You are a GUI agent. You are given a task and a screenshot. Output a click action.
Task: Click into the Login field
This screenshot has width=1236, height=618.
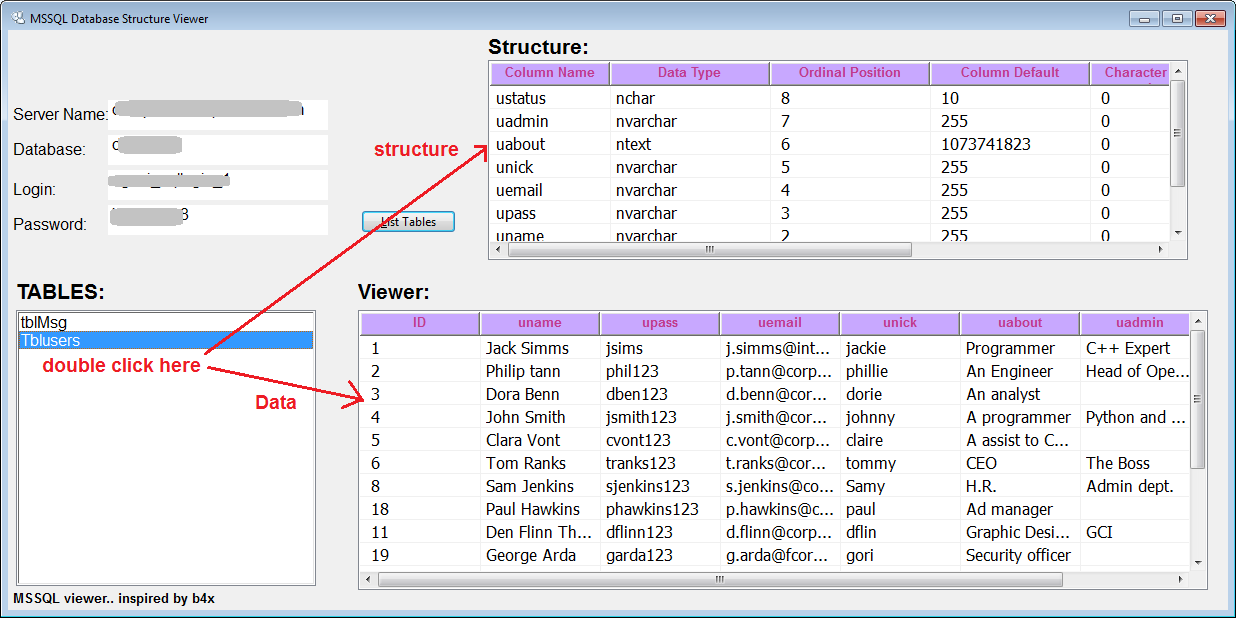point(218,185)
